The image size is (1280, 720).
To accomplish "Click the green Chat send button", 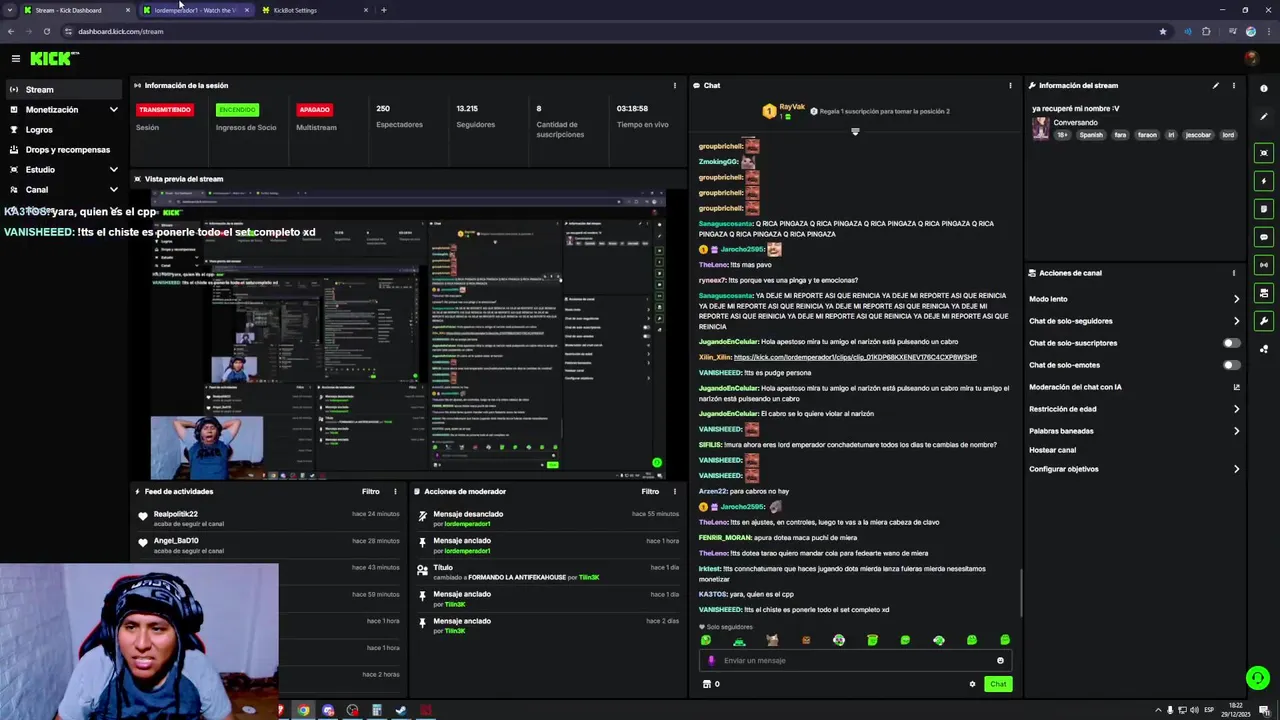I will point(998,684).
